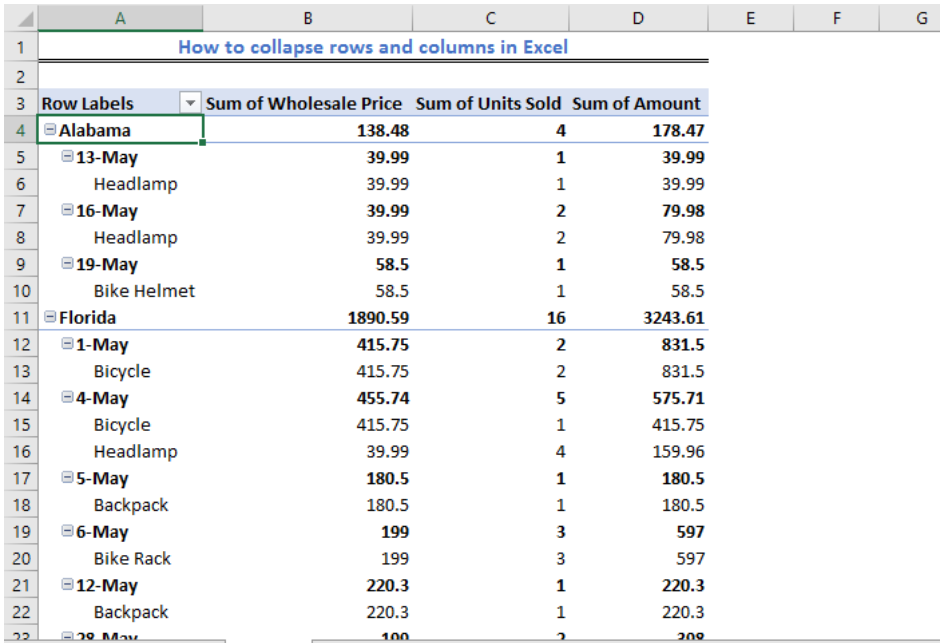Select Florida's 3243.61 amount cell
This screenshot has height=643, width=942.
[639, 317]
